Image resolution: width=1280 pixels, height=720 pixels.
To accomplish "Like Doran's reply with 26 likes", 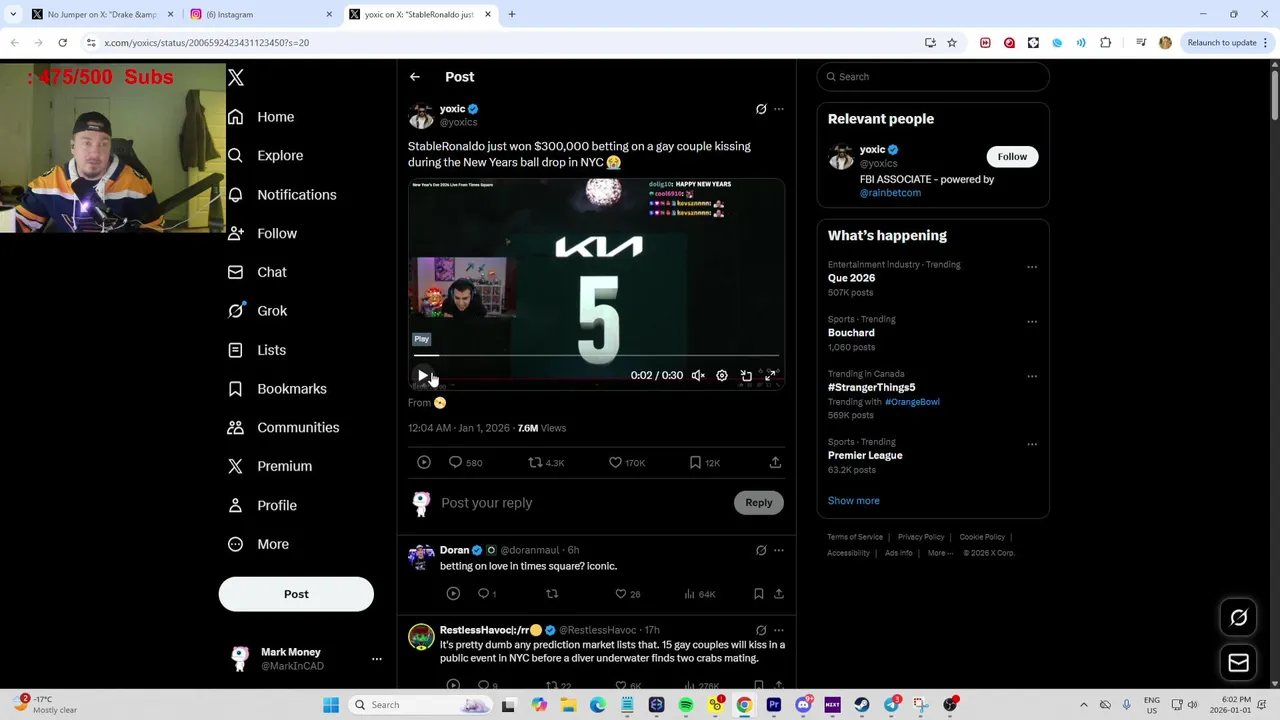I will tap(621, 594).
